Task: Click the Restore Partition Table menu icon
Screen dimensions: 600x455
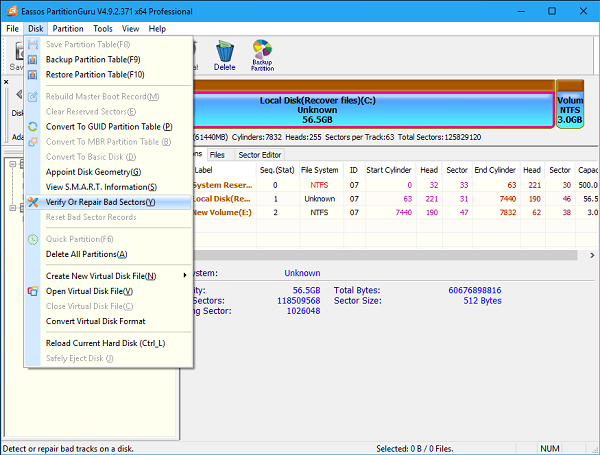Action: [34, 75]
